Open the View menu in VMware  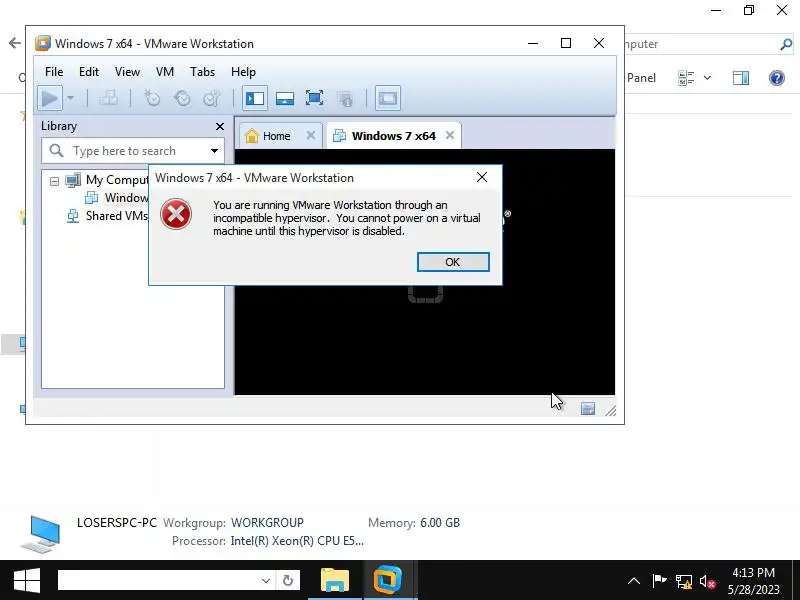pyautogui.click(x=127, y=72)
